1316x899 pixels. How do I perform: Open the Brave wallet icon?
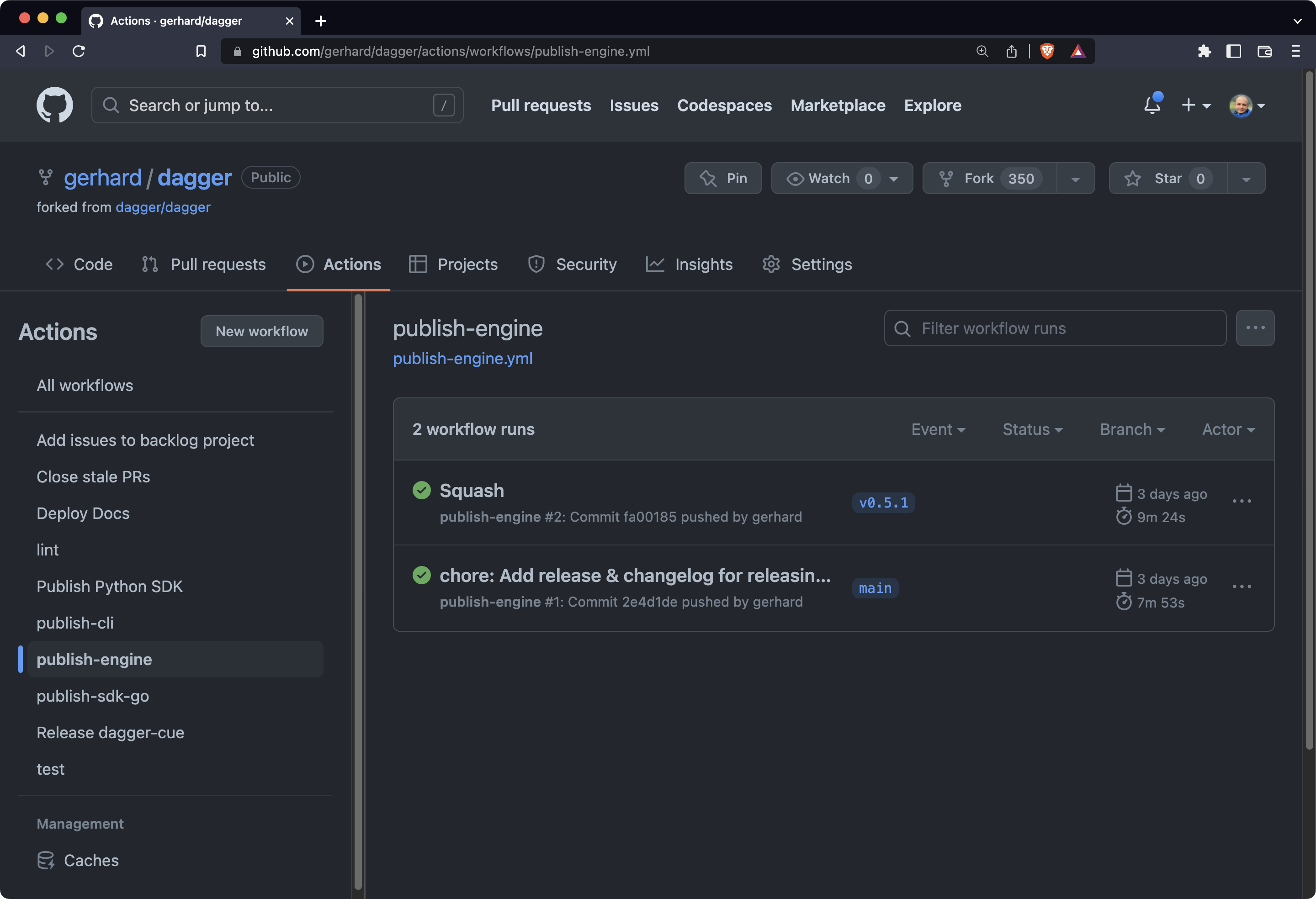[1264, 52]
